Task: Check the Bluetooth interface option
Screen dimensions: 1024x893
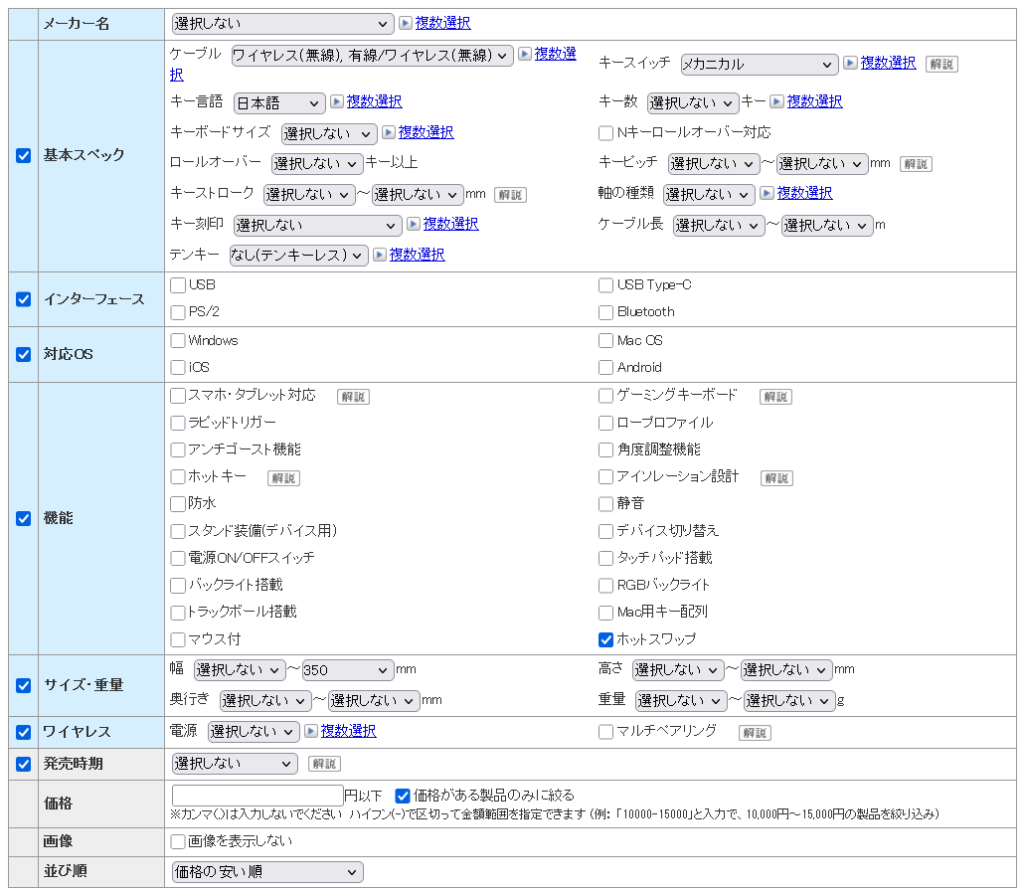Action: [x=606, y=312]
